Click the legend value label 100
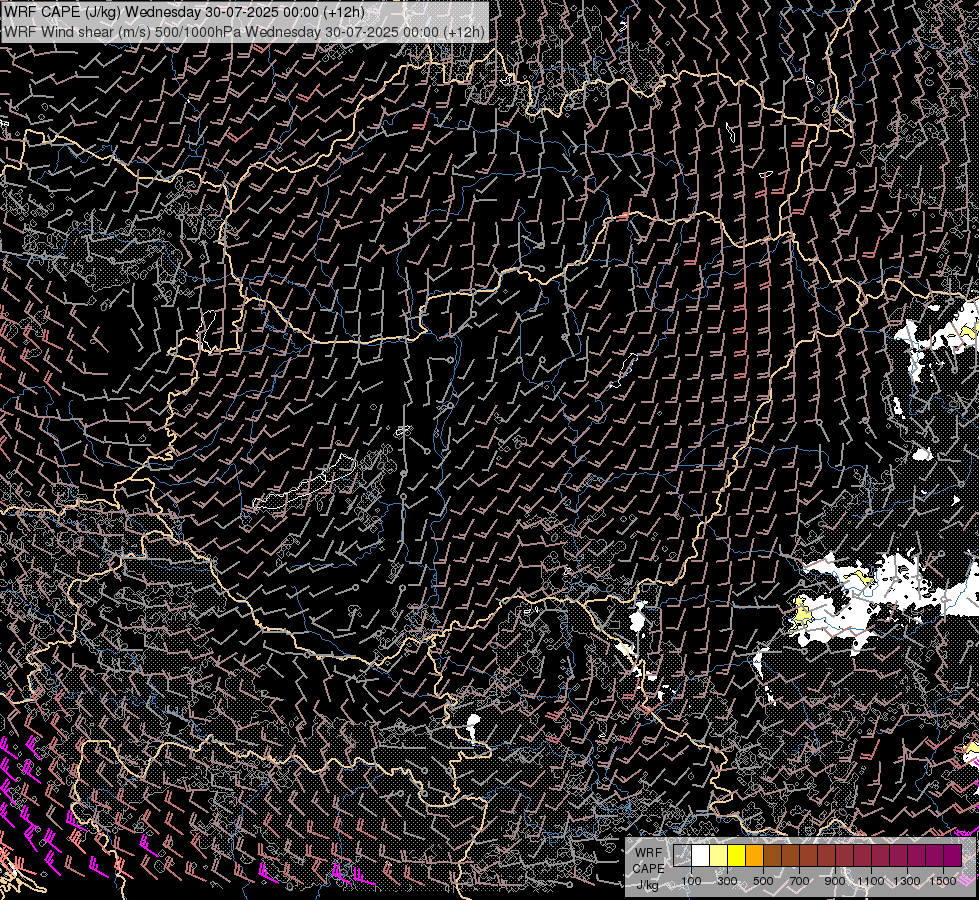Viewport: 979px width, 900px height. click(x=691, y=881)
